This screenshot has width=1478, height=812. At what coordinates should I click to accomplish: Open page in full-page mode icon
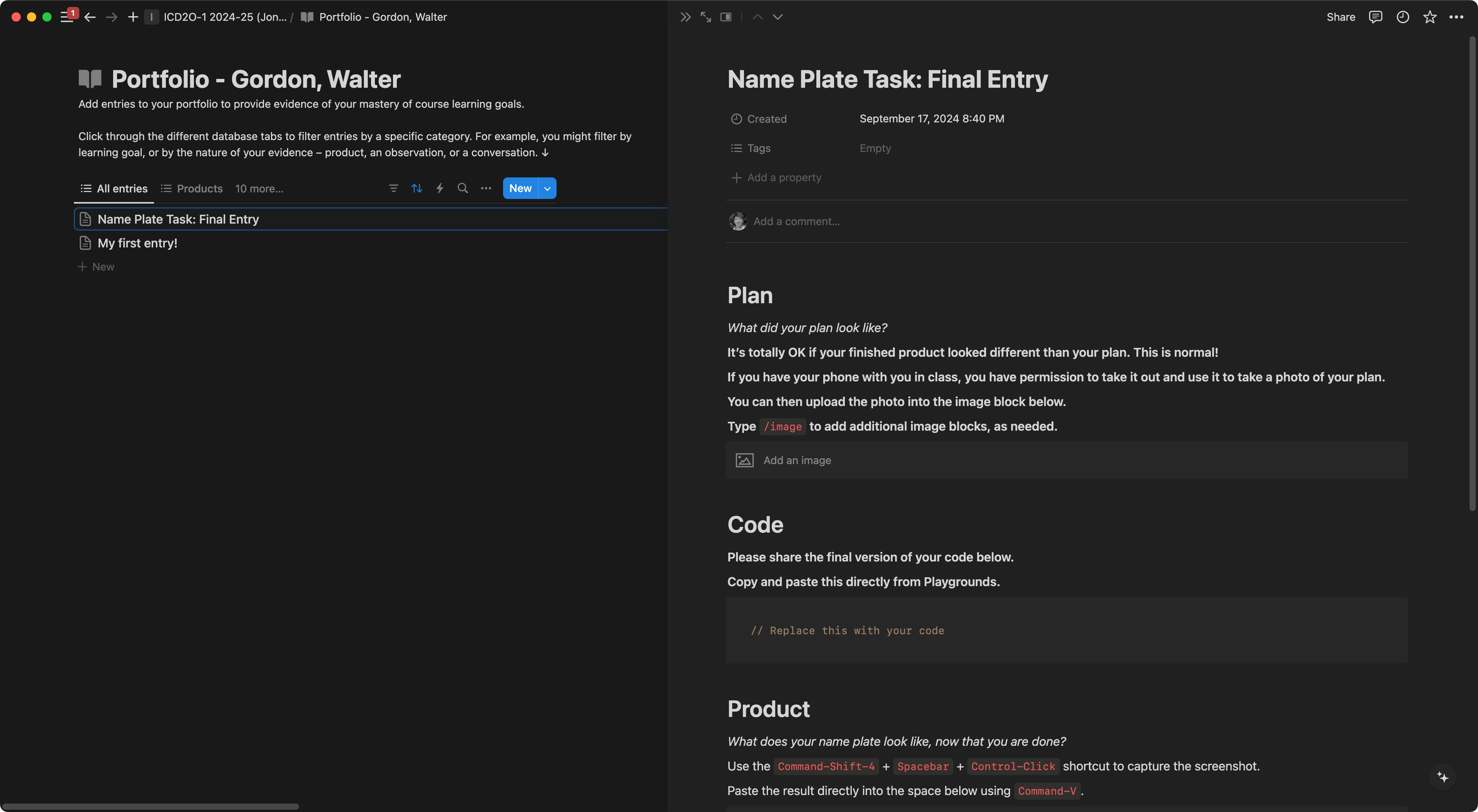tap(706, 17)
